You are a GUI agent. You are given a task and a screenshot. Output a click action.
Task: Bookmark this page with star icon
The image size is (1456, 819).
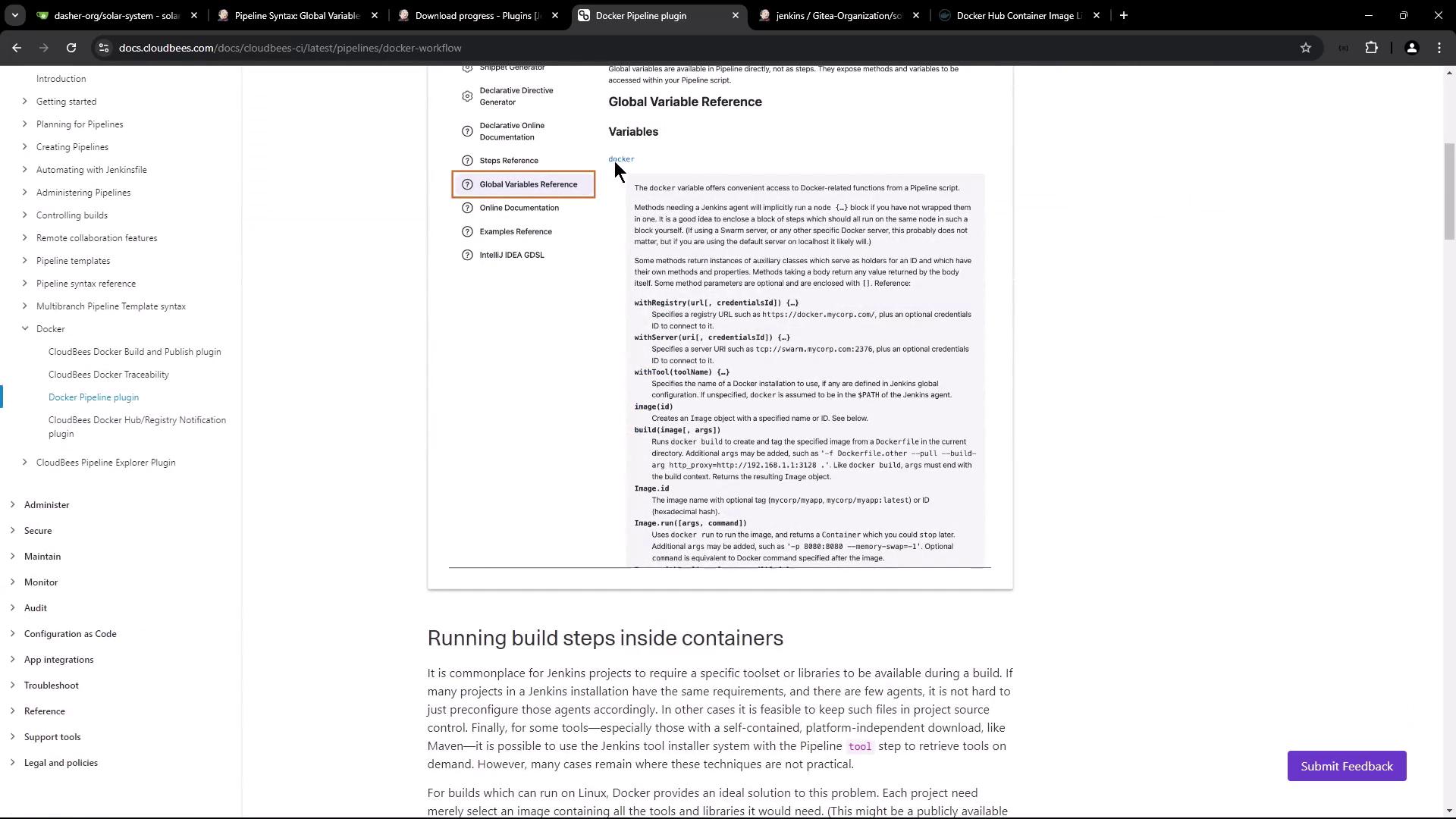pos(1305,48)
